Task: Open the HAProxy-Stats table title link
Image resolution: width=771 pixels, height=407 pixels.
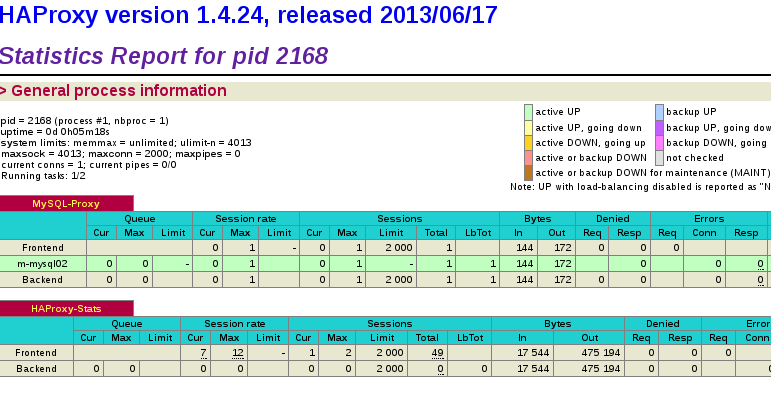Action: point(66,309)
